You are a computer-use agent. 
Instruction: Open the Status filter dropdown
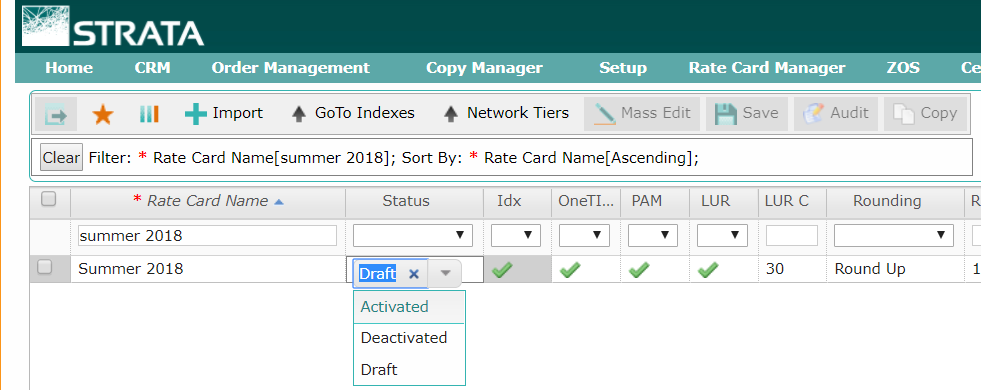[x=413, y=236]
